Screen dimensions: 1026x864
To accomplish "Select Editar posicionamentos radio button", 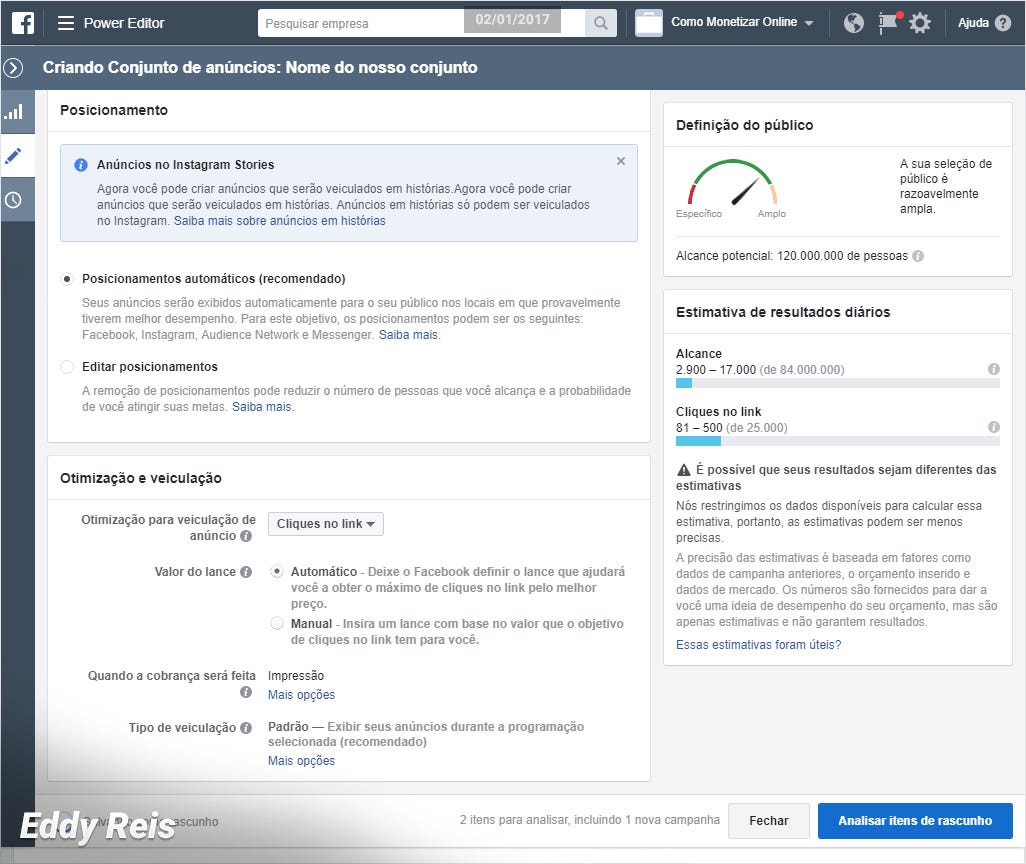I will coord(67,367).
